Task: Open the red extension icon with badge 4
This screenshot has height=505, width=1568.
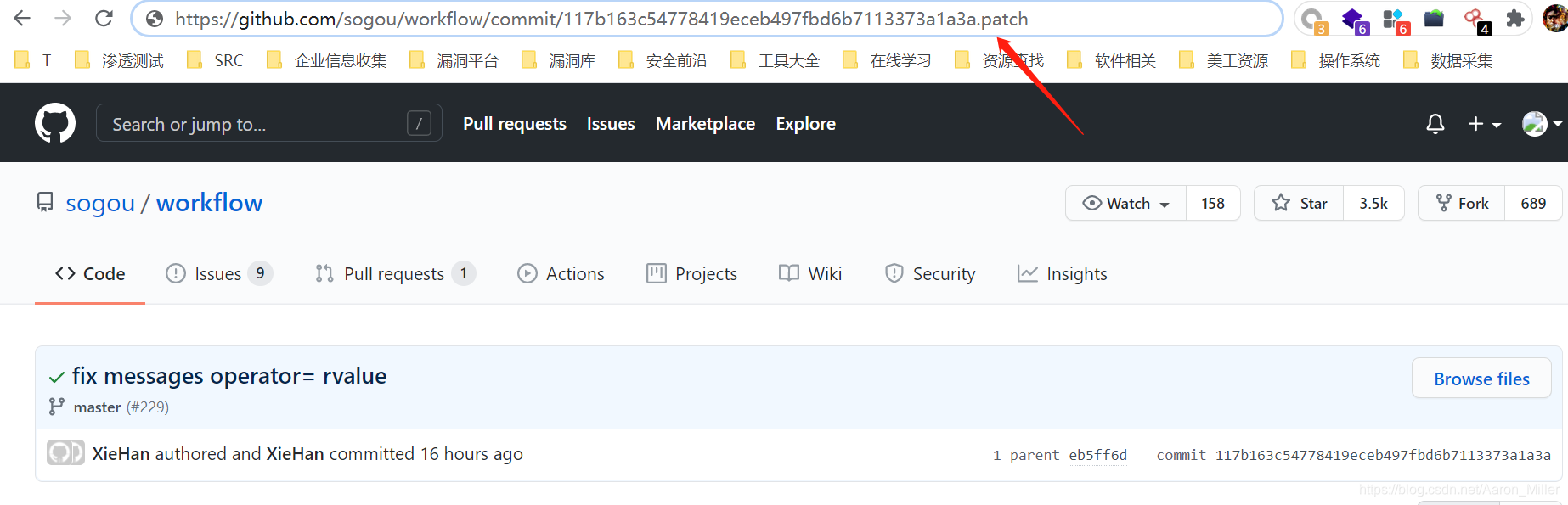Action: (1476, 20)
